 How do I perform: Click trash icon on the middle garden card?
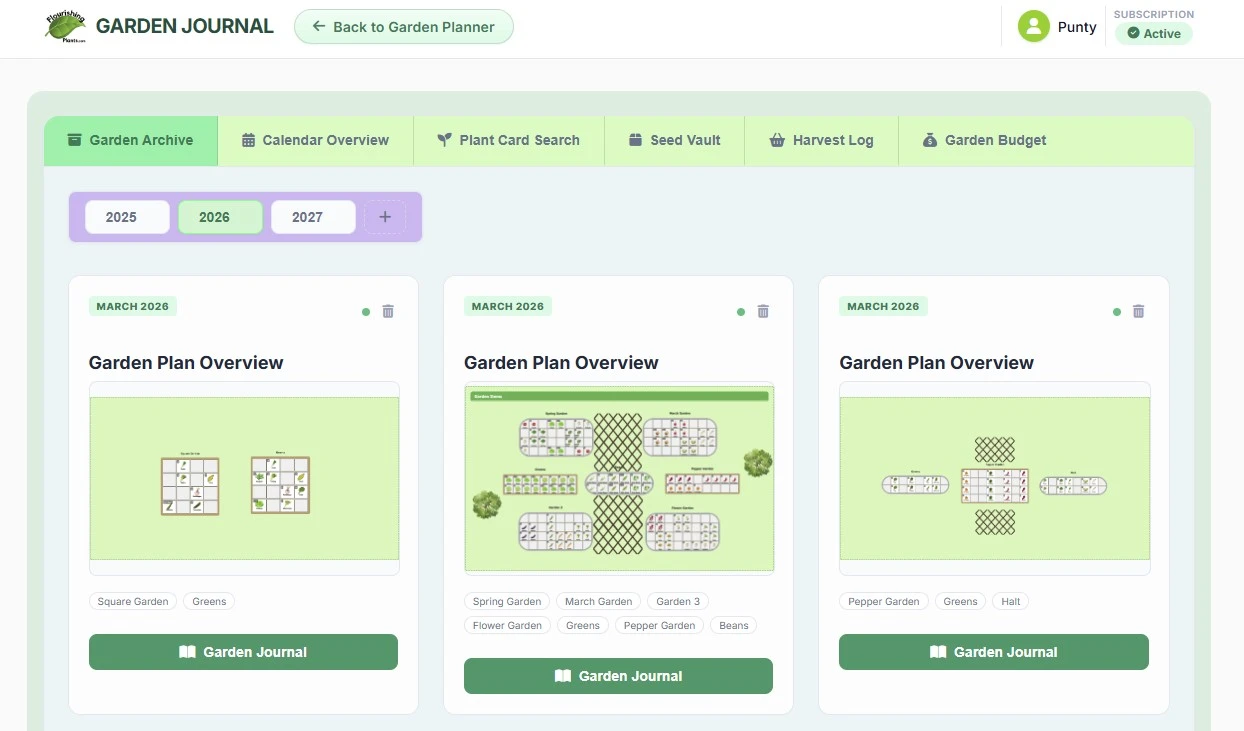click(763, 311)
